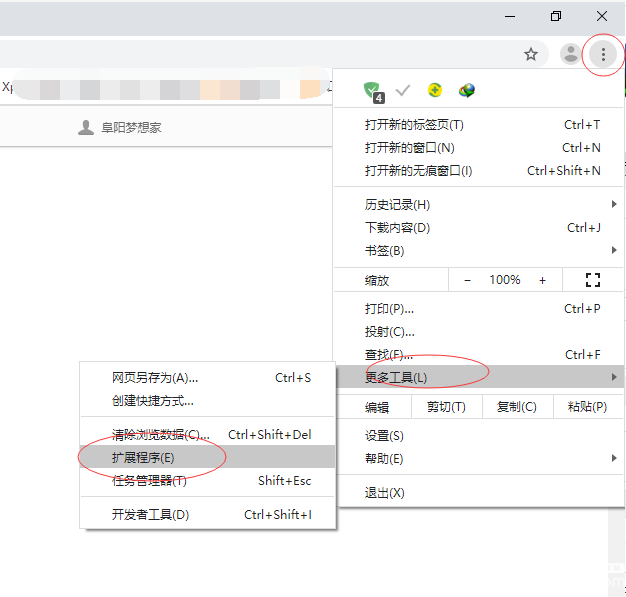Open a new tab via 打开新的标签页(T)
Screen dimensions: 626x597
479,125
